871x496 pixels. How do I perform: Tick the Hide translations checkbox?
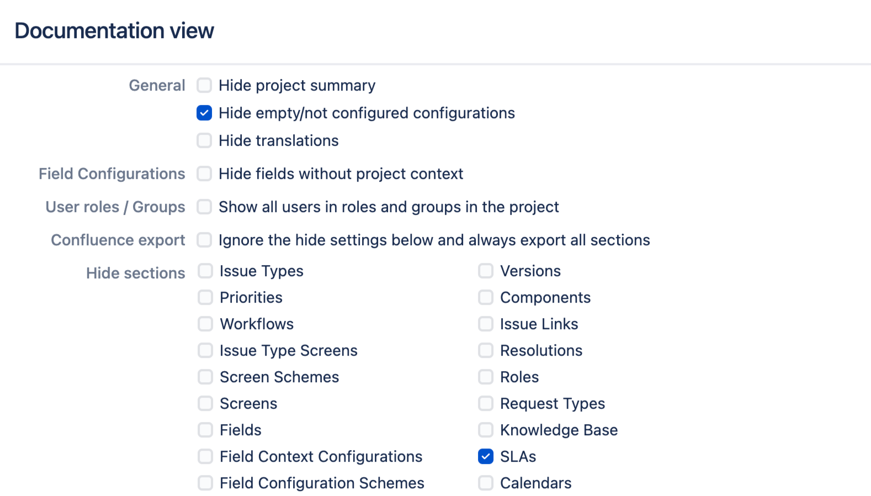click(204, 140)
